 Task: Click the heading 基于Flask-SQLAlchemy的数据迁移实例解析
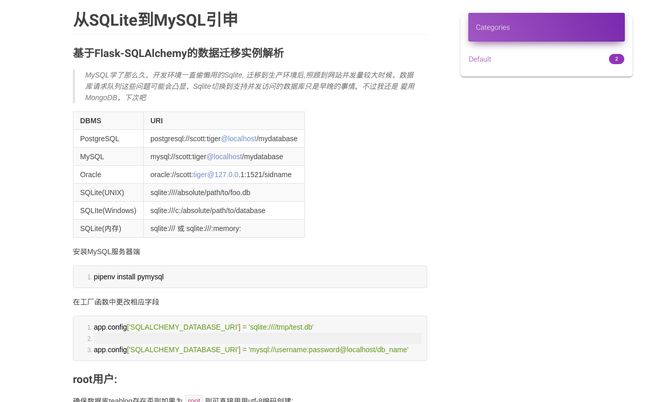(x=178, y=53)
